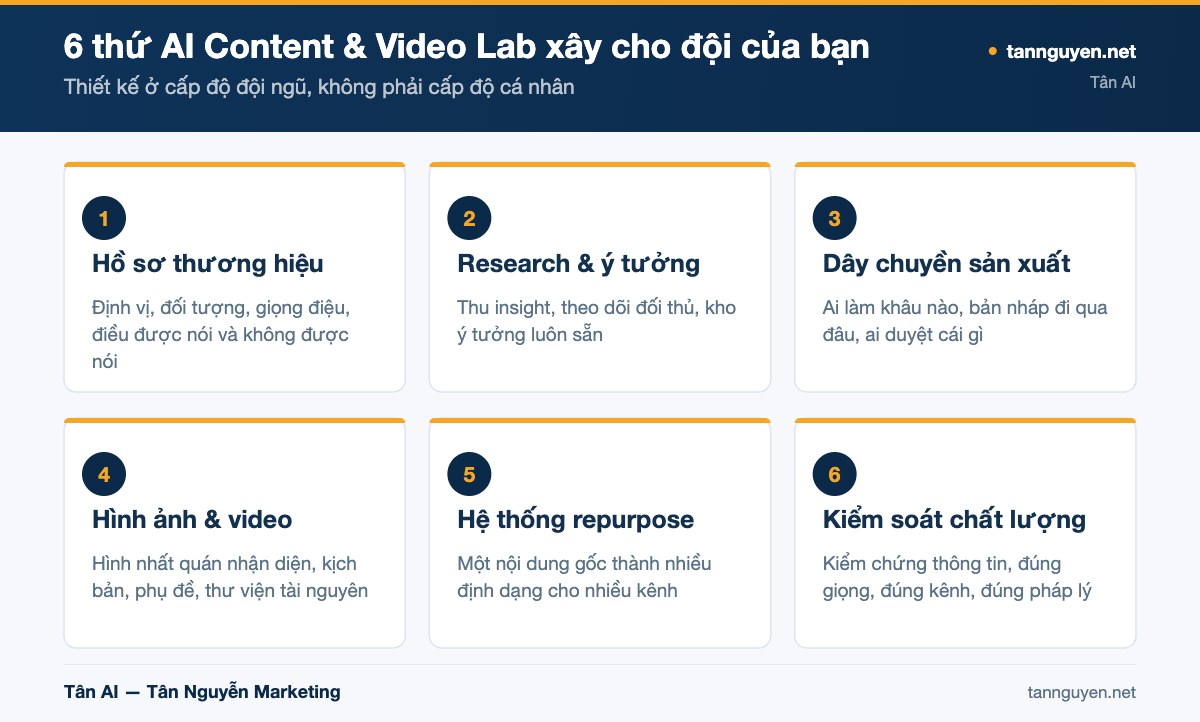This screenshot has height=722, width=1200.
Task: Open tannguyen.net in the header
Action: pyautogui.click(x=1071, y=51)
